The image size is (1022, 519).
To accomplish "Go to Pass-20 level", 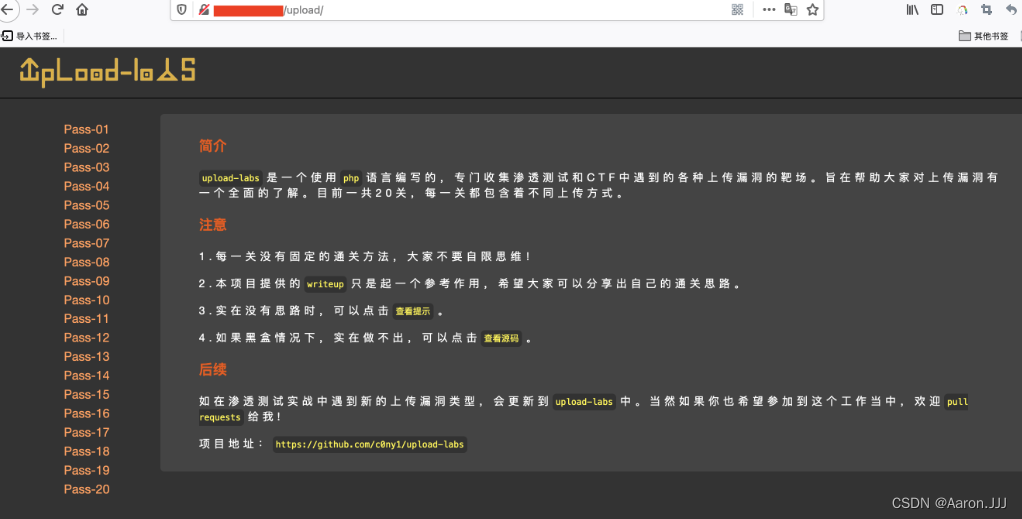I will click(86, 490).
